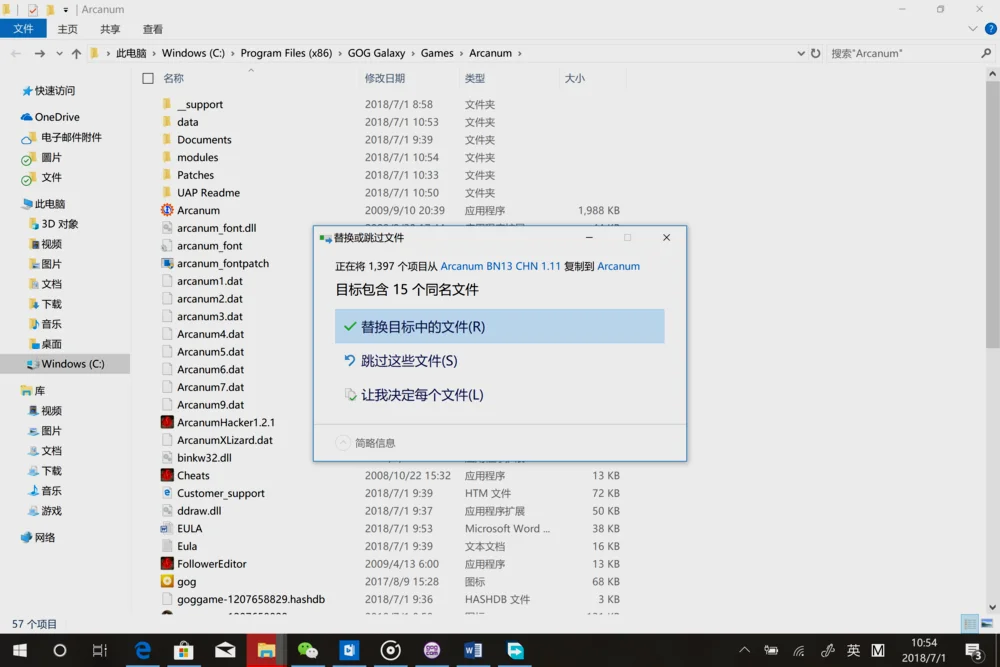Screen dimensions: 1000x667
Task: Open the 主页 ribbon tab
Action: pyautogui.click(x=67, y=29)
